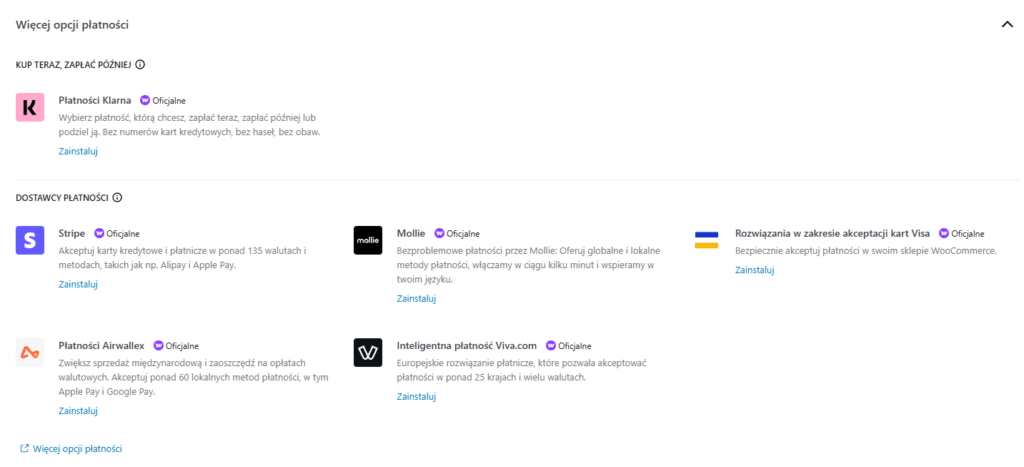Click the Stripe logo icon
1024x467 pixels.
(x=30, y=240)
